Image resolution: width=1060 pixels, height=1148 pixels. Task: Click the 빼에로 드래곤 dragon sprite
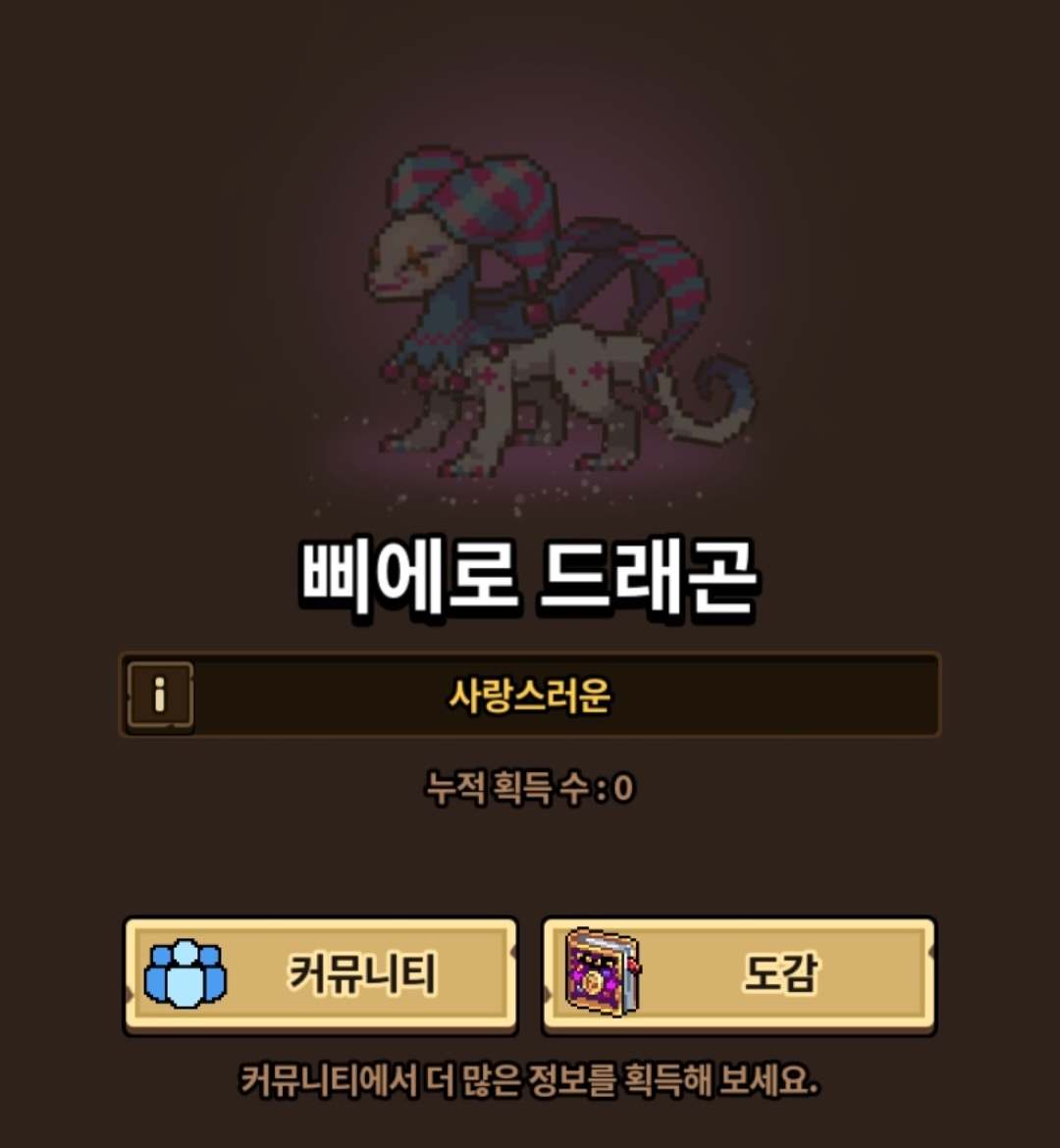(x=560, y=313)
